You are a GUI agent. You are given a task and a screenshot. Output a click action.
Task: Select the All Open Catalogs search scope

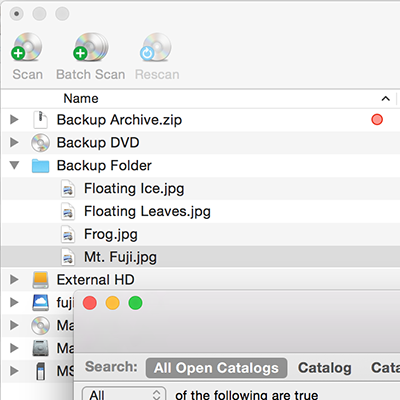tap(216, 368)
